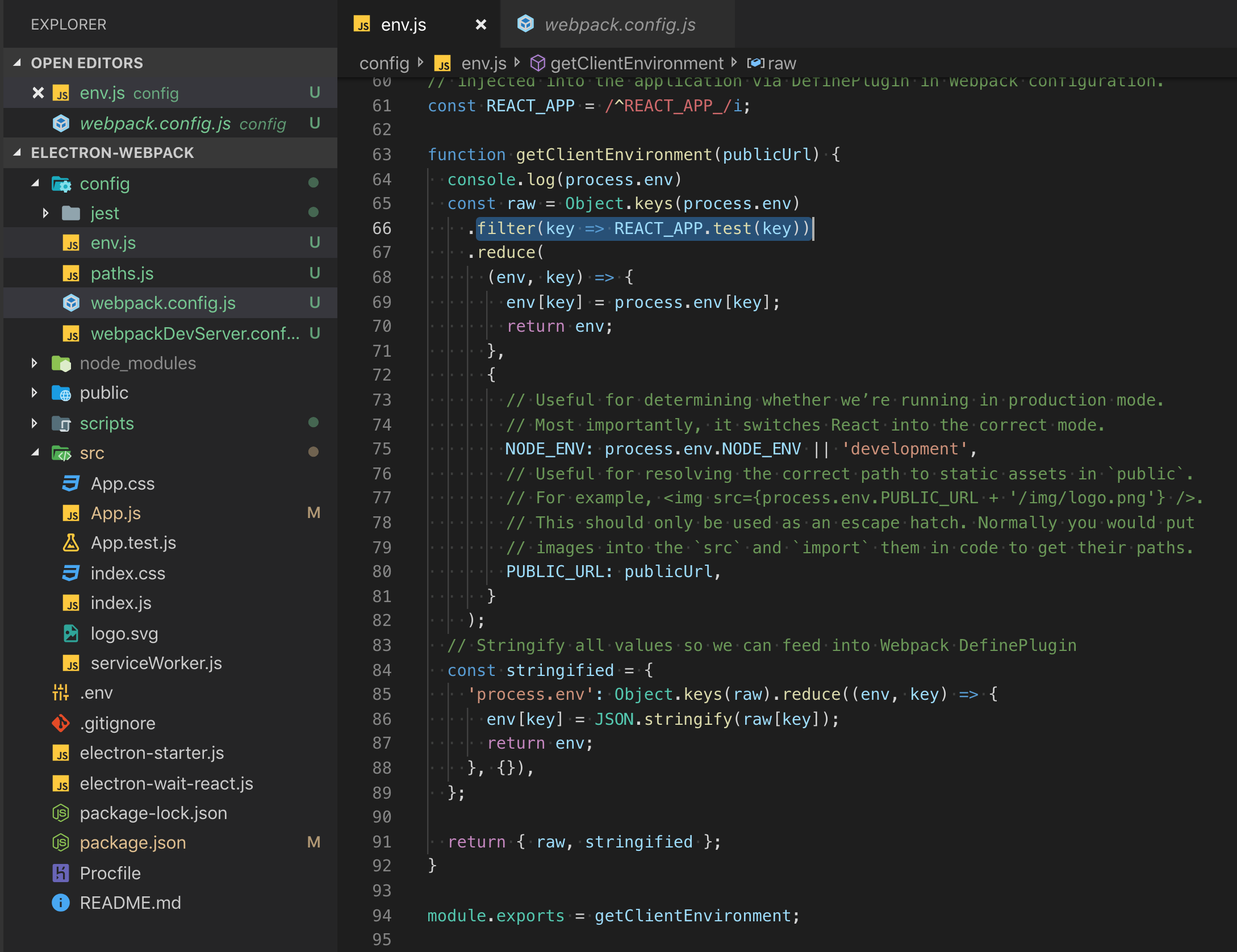
Task: Click the M status badge beside App.js
Action: click(314, 513)
